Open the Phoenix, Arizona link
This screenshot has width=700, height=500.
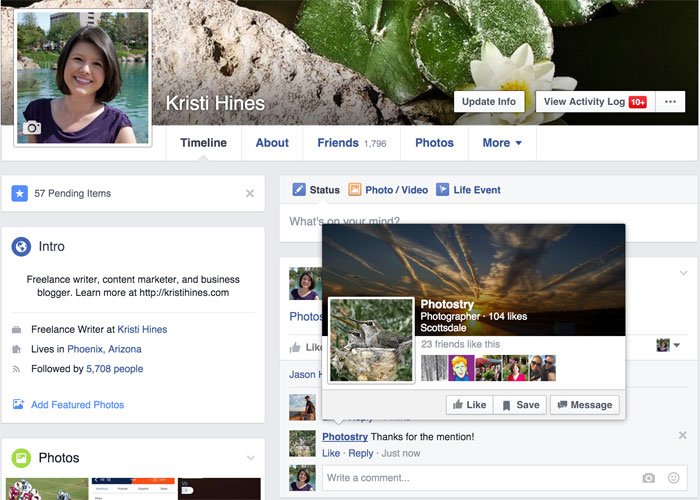(104, 349)
